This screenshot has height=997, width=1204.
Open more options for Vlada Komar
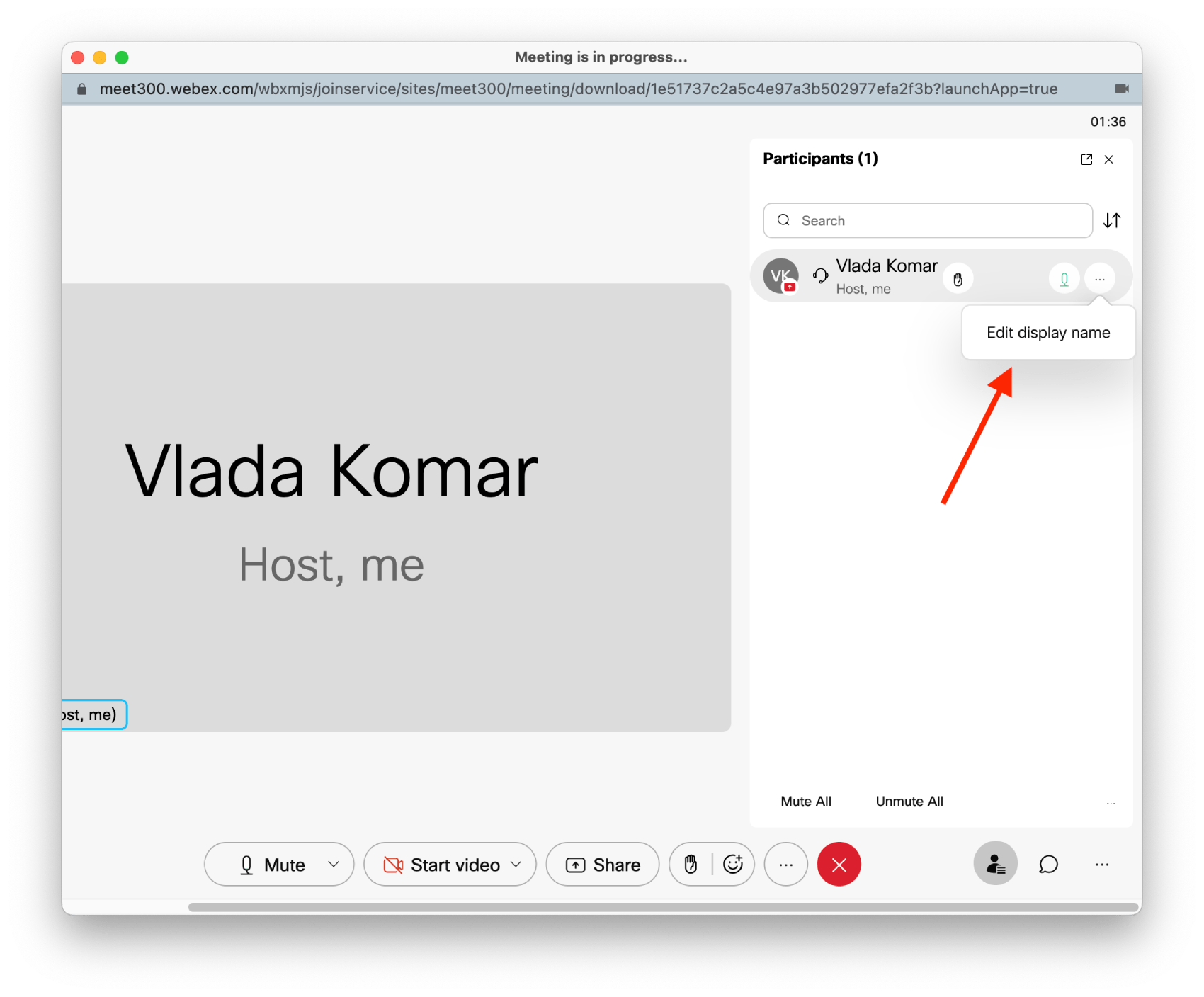pyautogui.click(x=1099, y=278)
